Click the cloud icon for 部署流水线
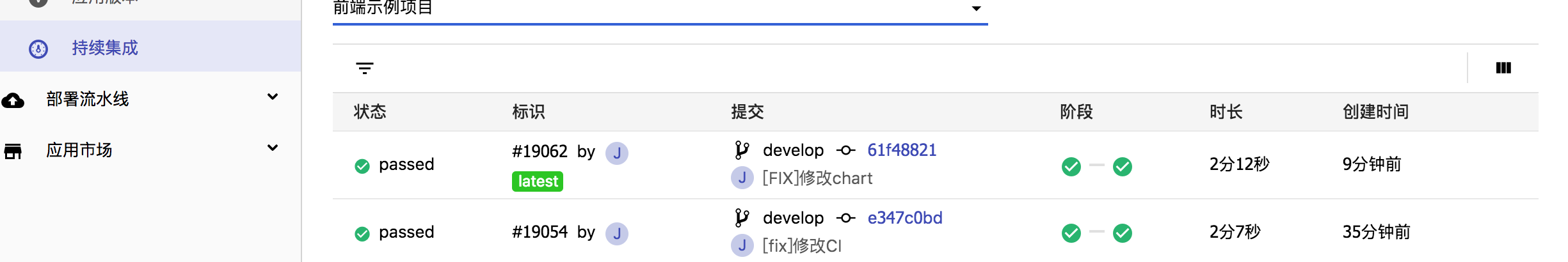The width and height of the screenshot is (1568, 262). [13, 100]
